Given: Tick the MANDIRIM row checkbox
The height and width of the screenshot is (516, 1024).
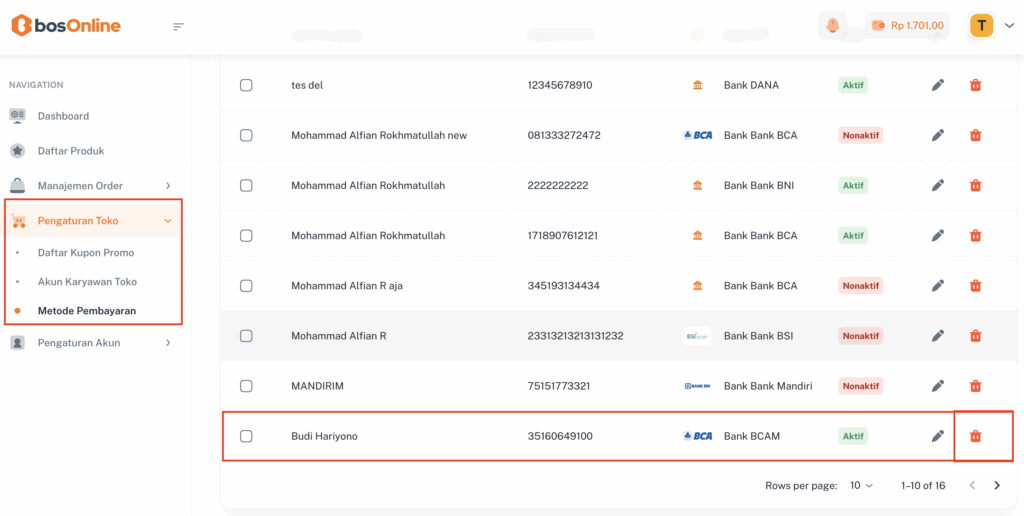Looking at the screenshot, I should (246, 386).
